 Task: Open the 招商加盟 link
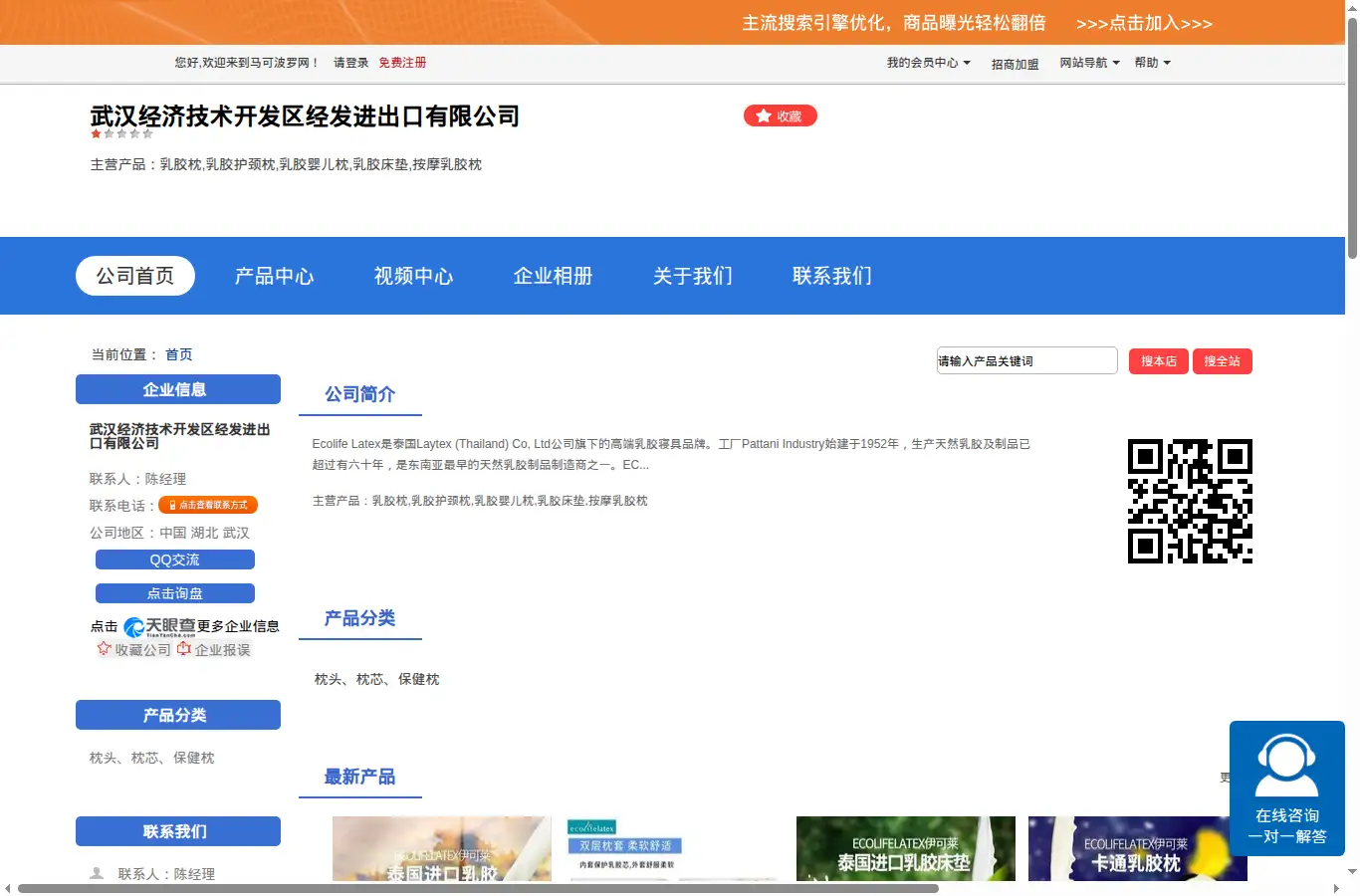click(x=1015, y=64)
